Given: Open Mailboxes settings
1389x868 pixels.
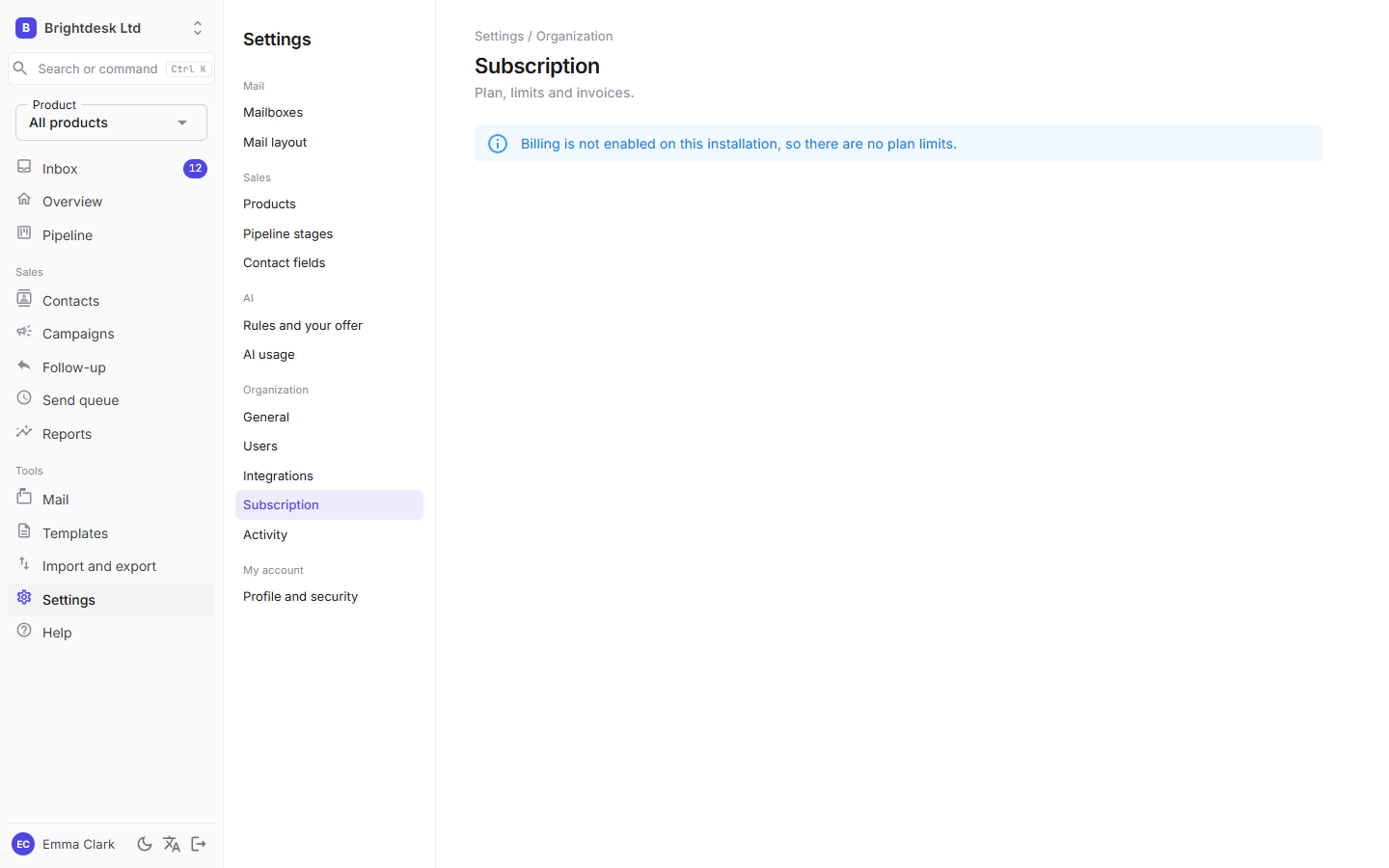Looking at the screenshot, I should [x=329, y=113].
